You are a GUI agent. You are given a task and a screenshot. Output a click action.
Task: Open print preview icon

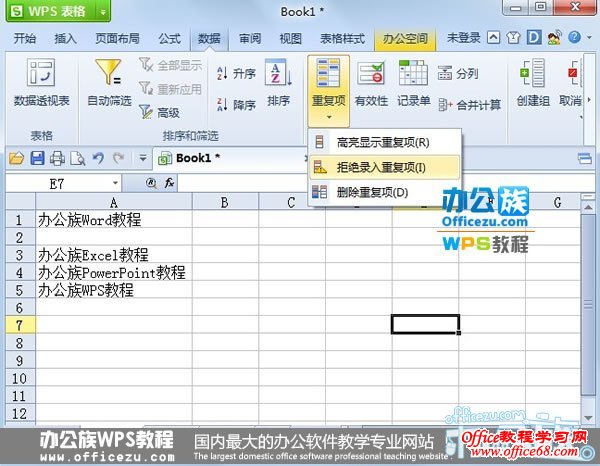point(78,158)
